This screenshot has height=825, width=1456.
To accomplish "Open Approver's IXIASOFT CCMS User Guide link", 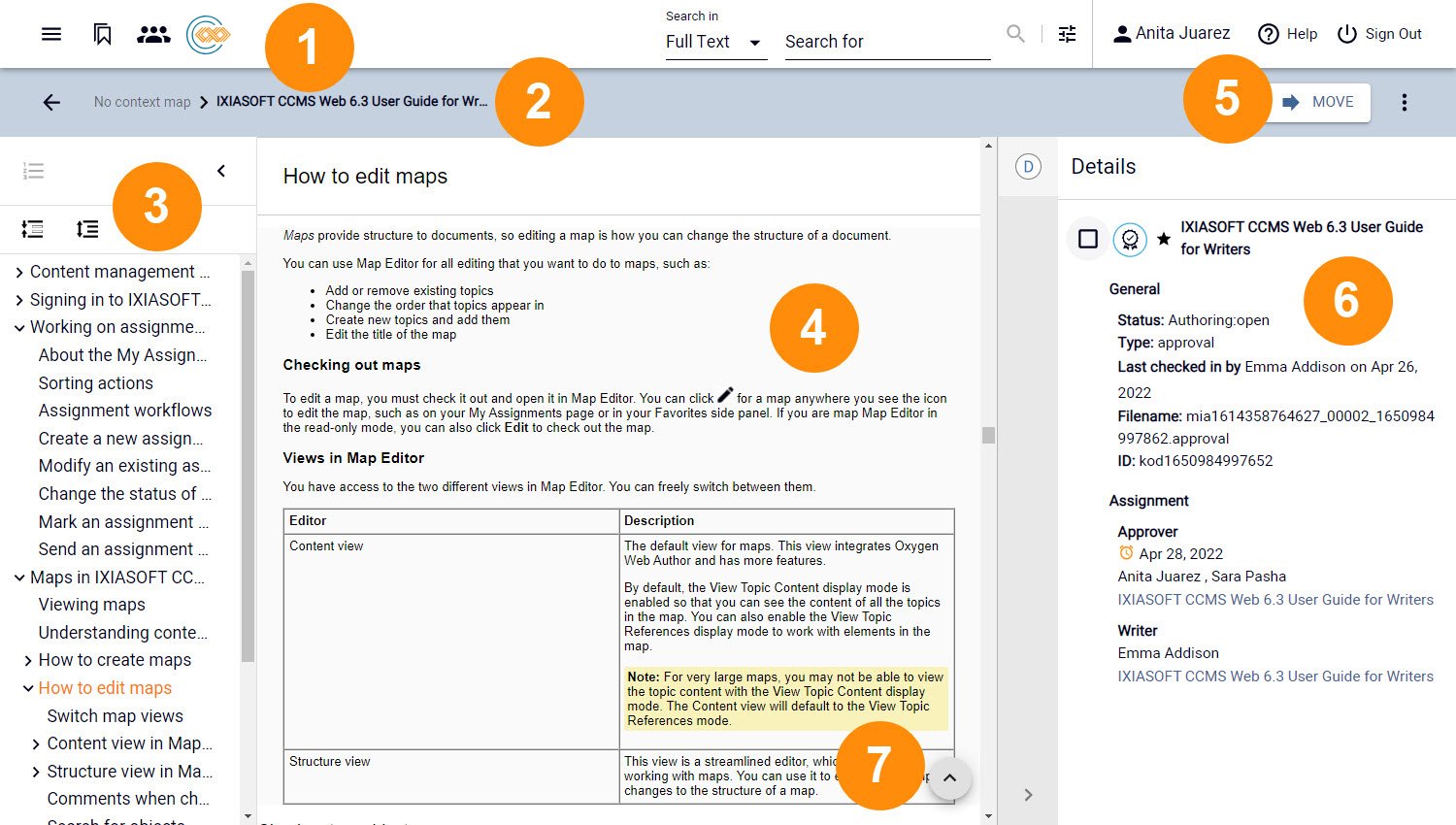I will point(1275,600).
